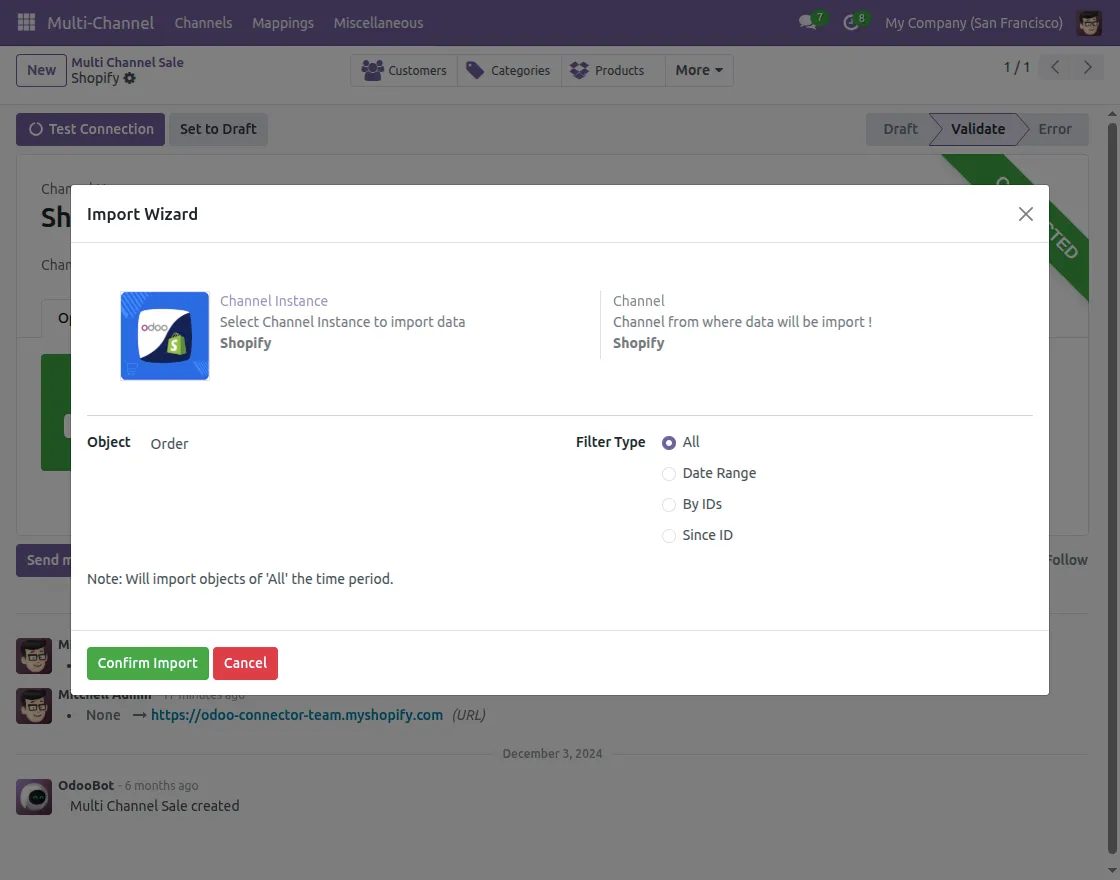The height and width of the screenshot is (880, 1120).
Task: Select the By IDs filter type
Action: pyautogui.click(x=668, y=504)
